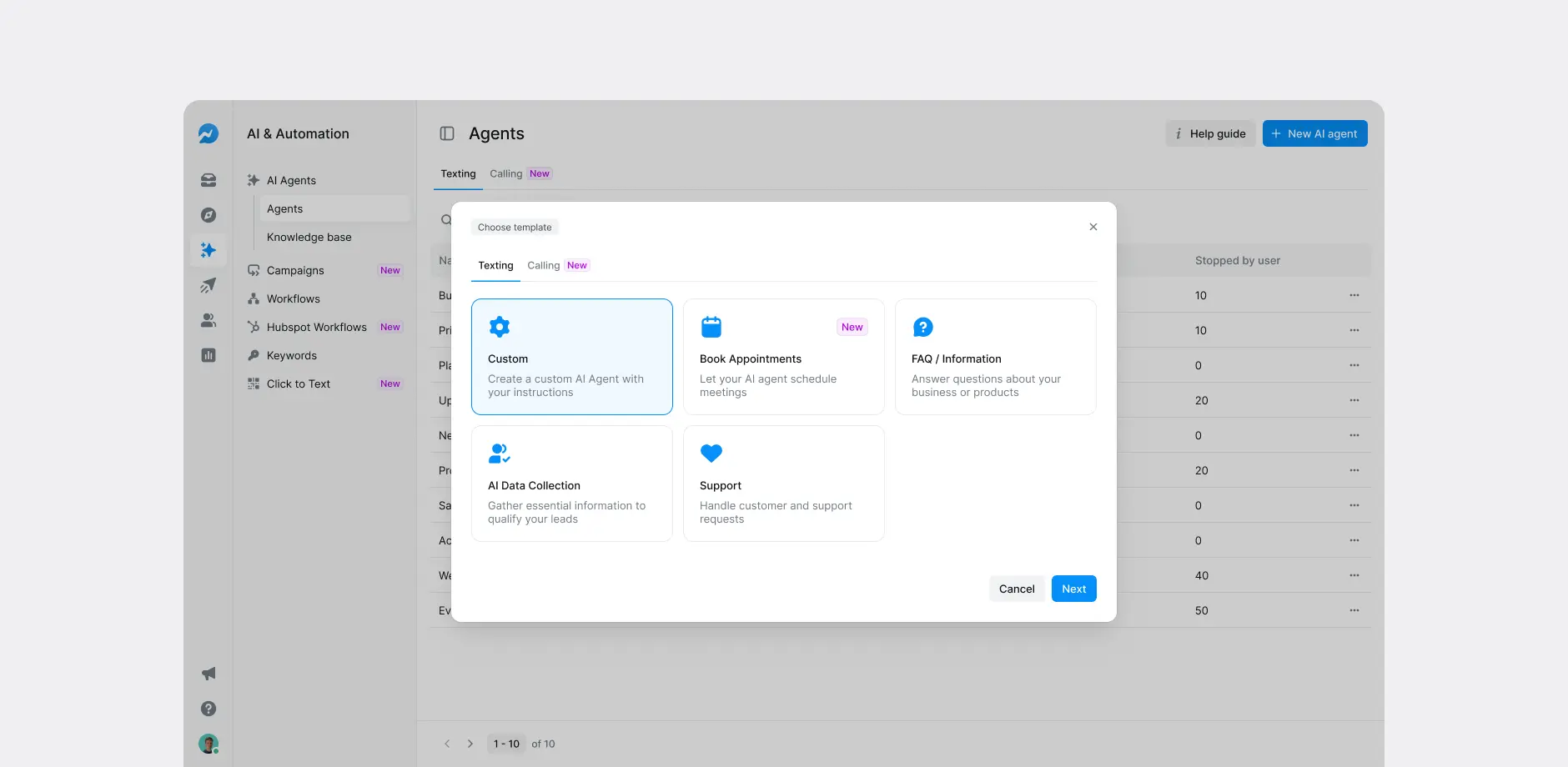
Task: Click the Support heart icon
Action: tap(711, 454)
